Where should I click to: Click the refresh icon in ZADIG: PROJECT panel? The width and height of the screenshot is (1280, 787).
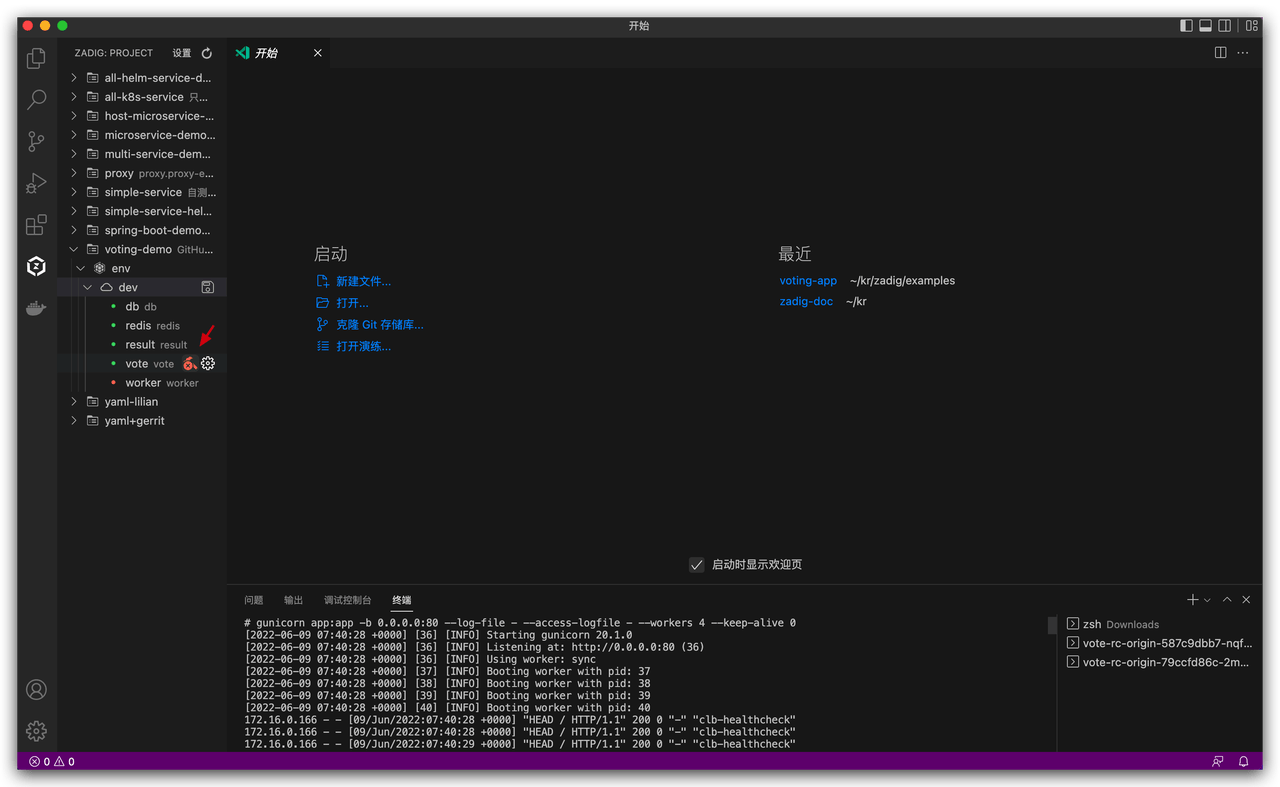[x=207, y=53]
